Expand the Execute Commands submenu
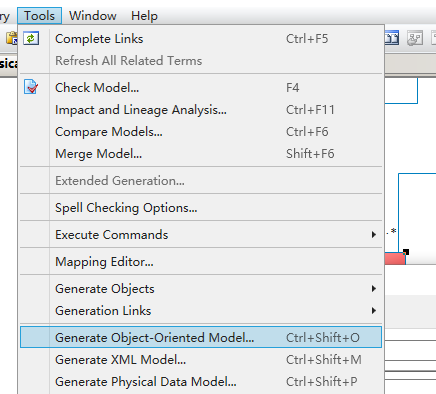436x394 pixels. pyautogui.click(x=201, y=235)
